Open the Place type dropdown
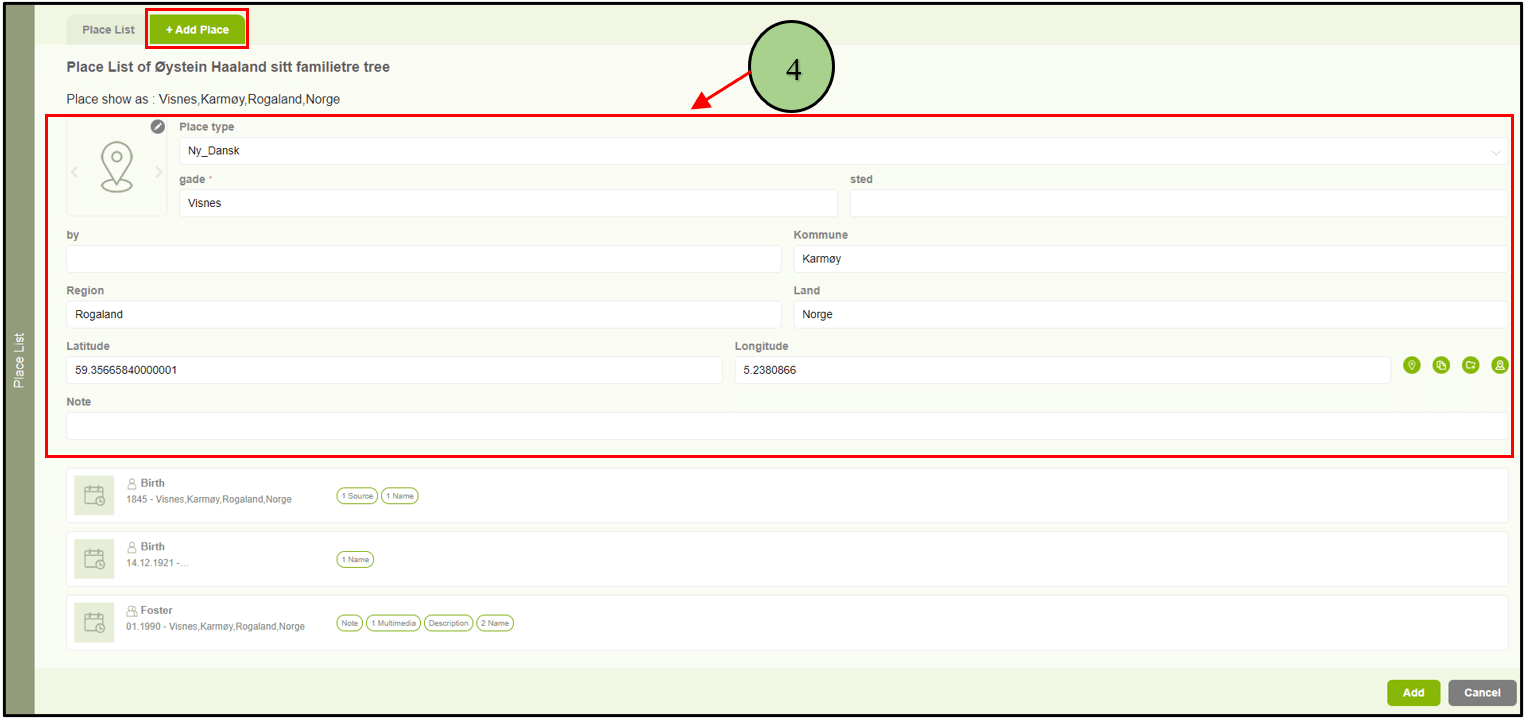This screenshot has width=1528, height=721. (843, 151)
